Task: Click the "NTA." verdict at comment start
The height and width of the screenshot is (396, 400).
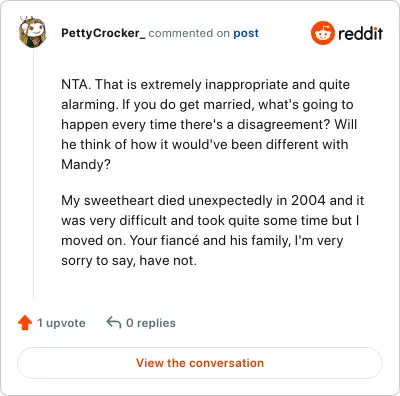Action: [x=76, y=84]
